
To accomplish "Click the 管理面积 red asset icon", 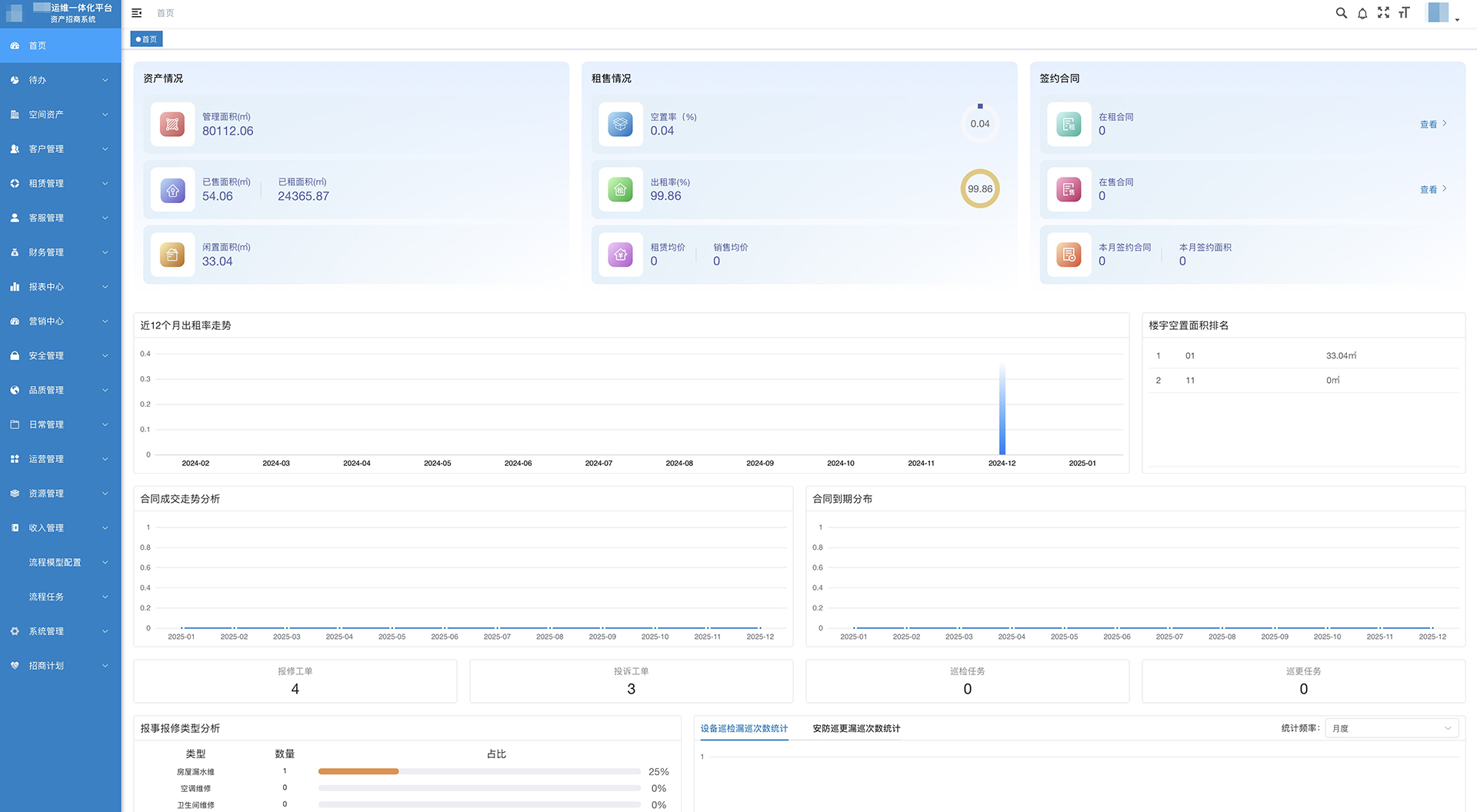I will coord(172,124).
